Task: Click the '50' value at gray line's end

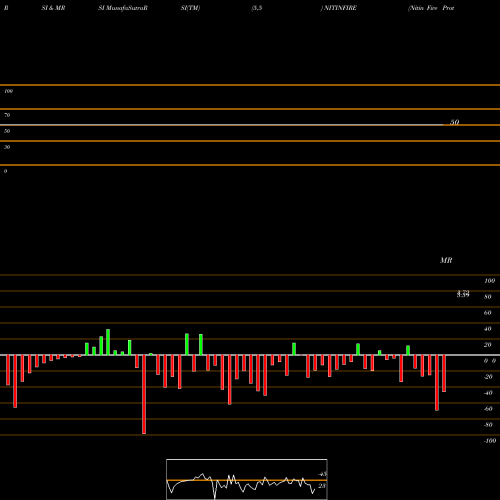Action: coord(455,122)
